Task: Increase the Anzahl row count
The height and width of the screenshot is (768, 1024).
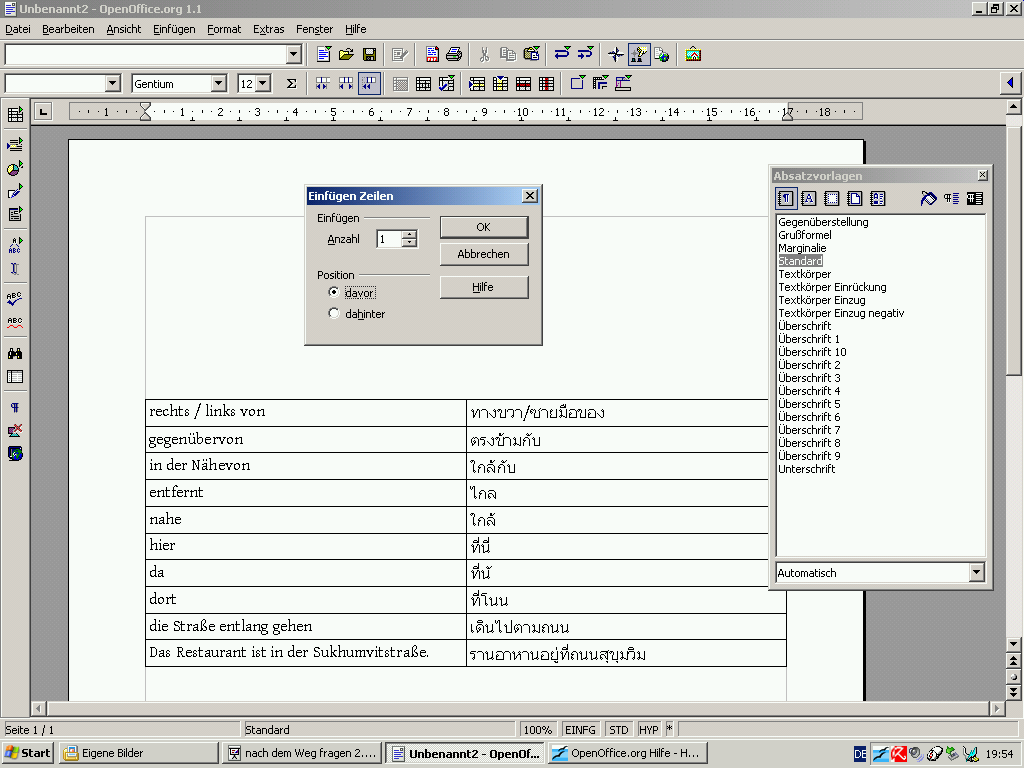Action: click(409, 235)
